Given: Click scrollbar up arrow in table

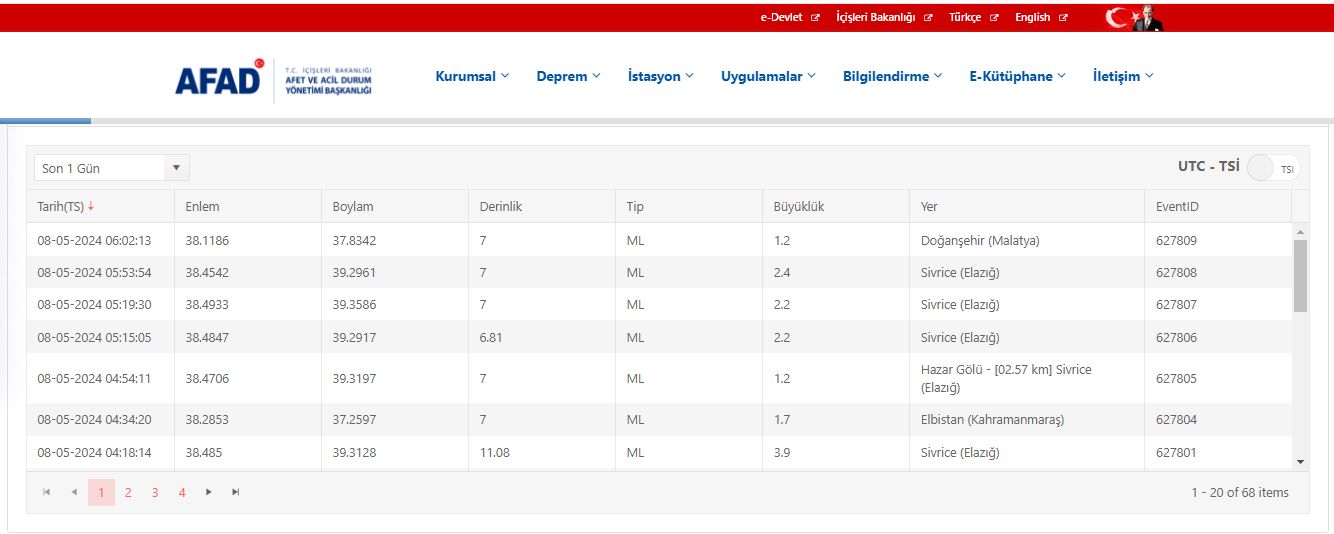Looking at the screenshot, I should [1300, 232].
